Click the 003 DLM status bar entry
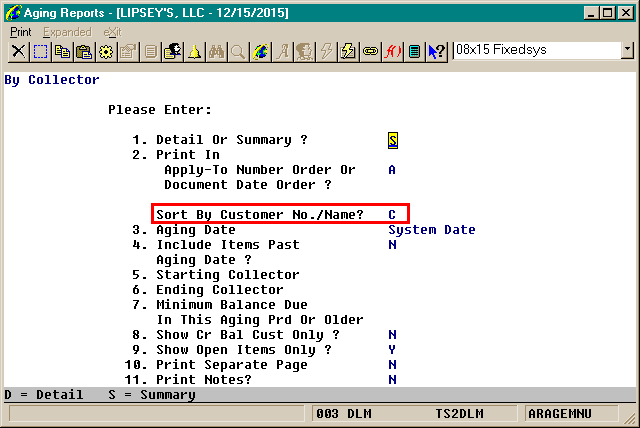 click(344, 414)
